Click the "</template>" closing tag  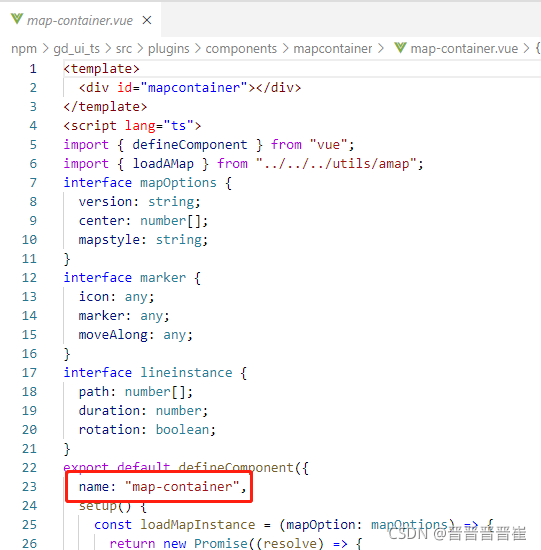105,107
